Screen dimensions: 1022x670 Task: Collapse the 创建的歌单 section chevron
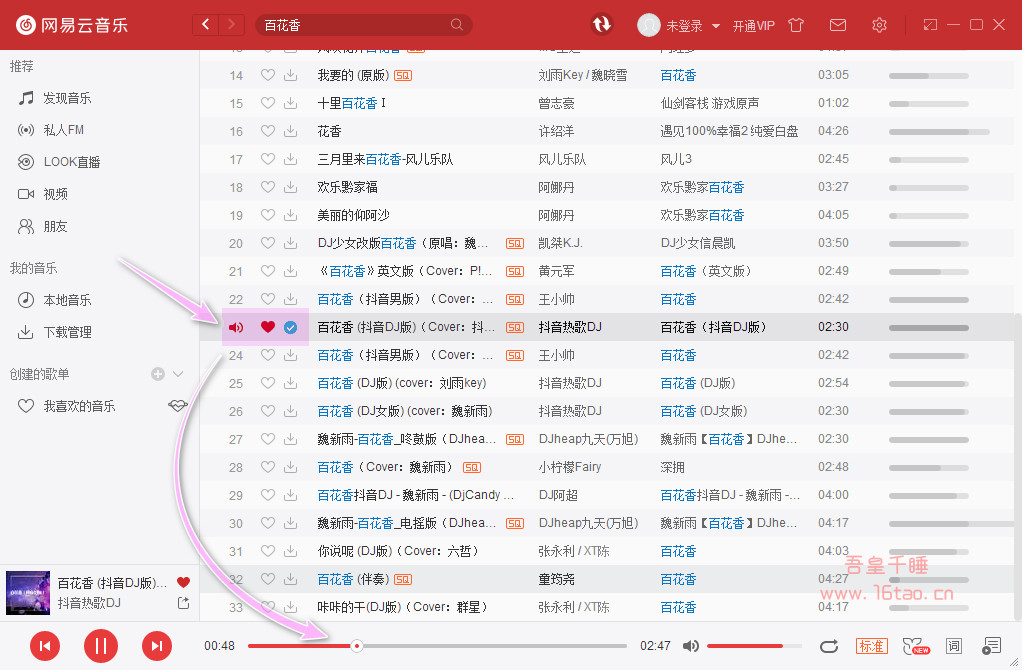coord(179,374)
